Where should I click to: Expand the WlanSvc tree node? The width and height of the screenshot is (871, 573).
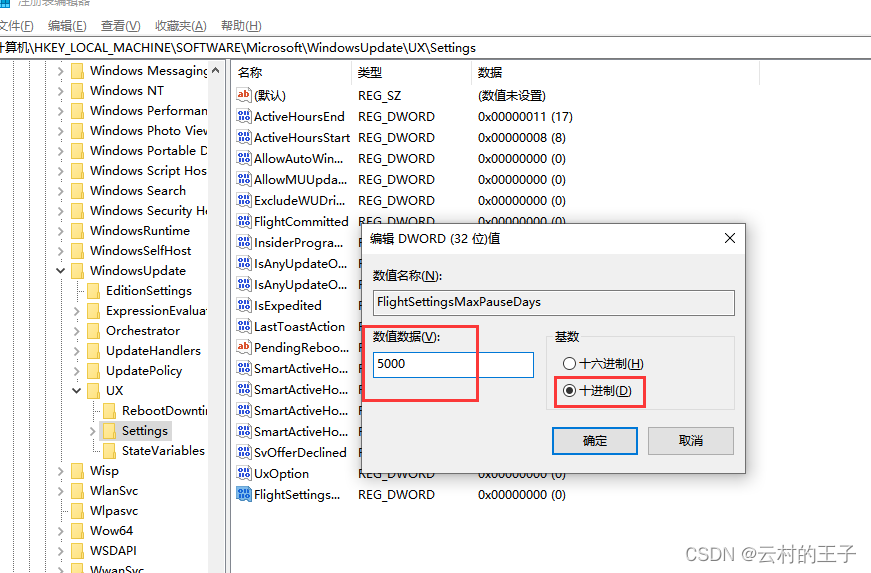click(x=61, y=491)
